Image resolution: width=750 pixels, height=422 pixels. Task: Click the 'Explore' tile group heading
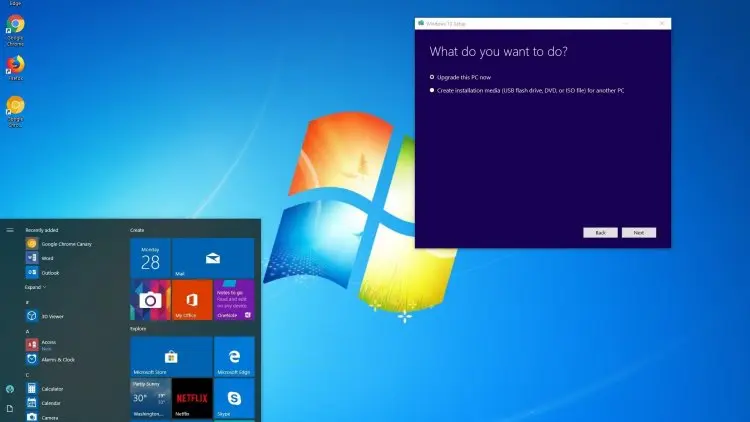coord(138,329)
